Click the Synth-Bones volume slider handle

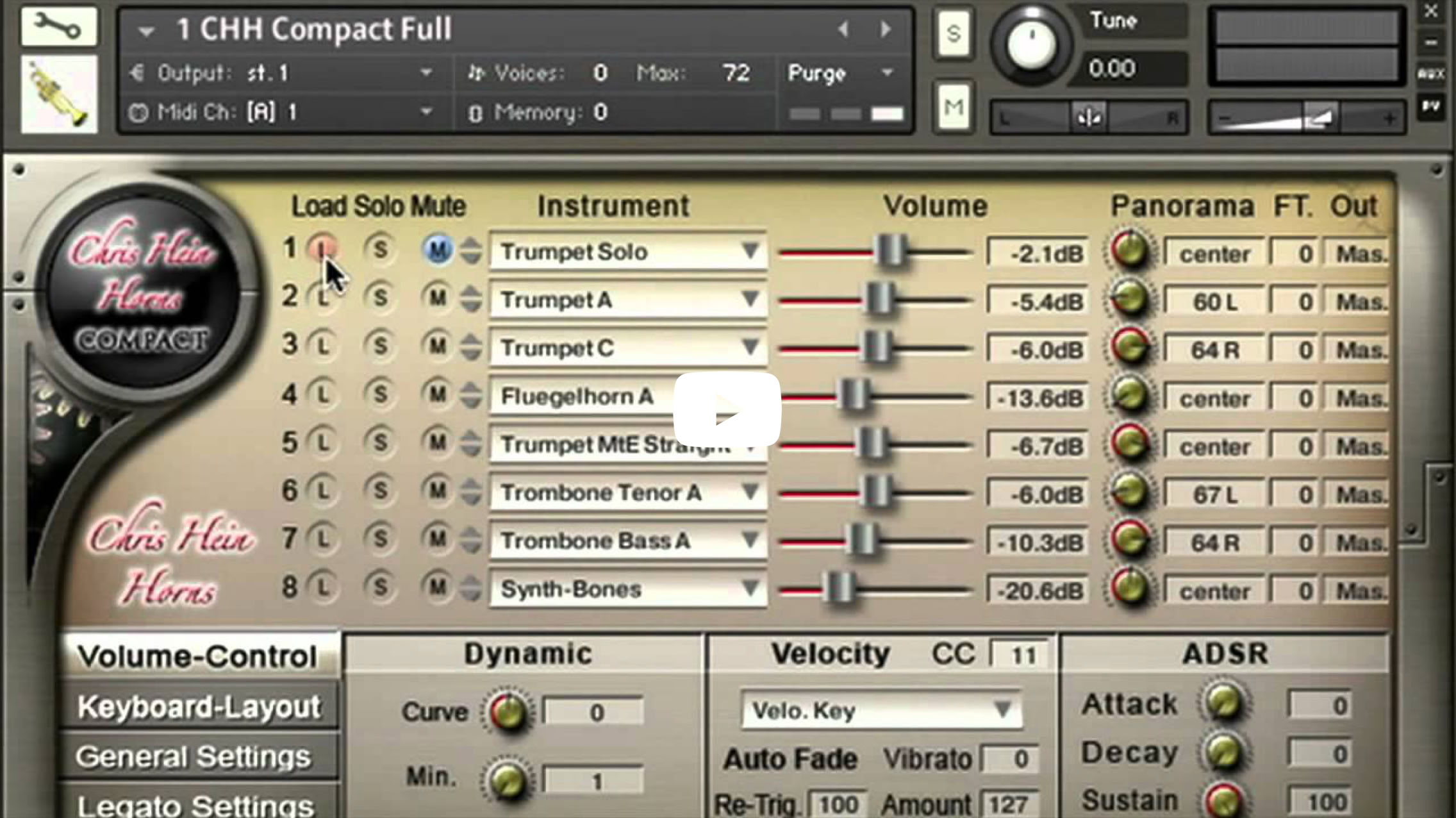pyautogui.click(x=838, y=588)
